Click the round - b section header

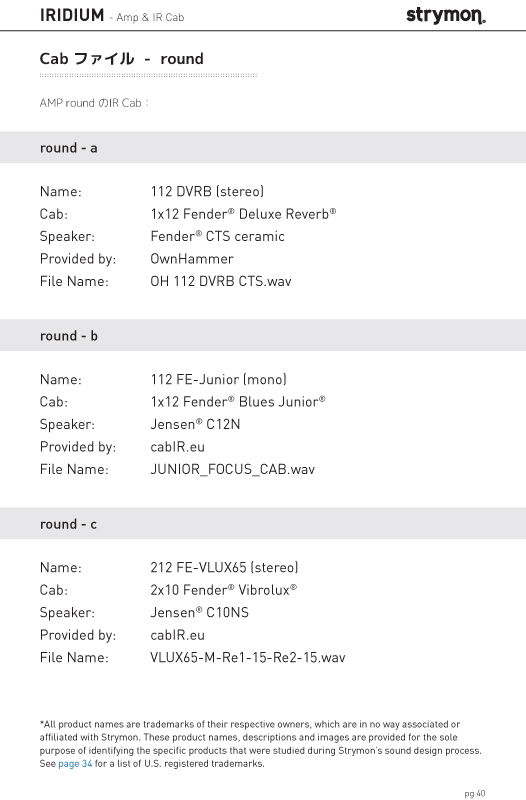coord(263,336)
